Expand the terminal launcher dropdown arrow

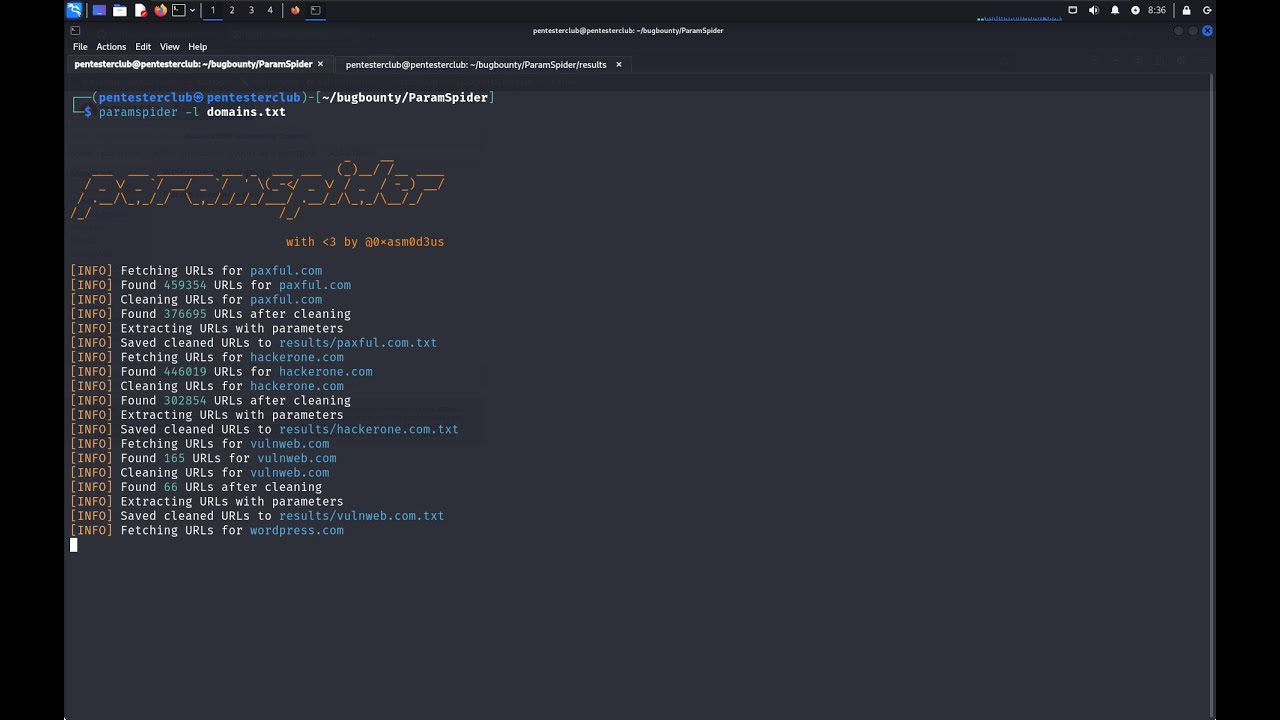click(192, 10)
